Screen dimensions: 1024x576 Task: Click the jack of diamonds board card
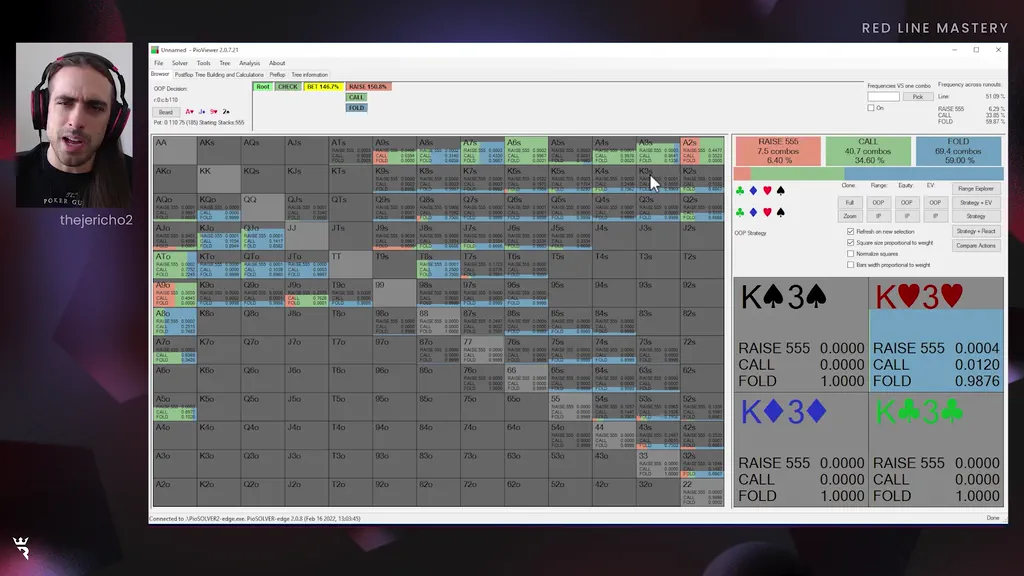[202, 112]
